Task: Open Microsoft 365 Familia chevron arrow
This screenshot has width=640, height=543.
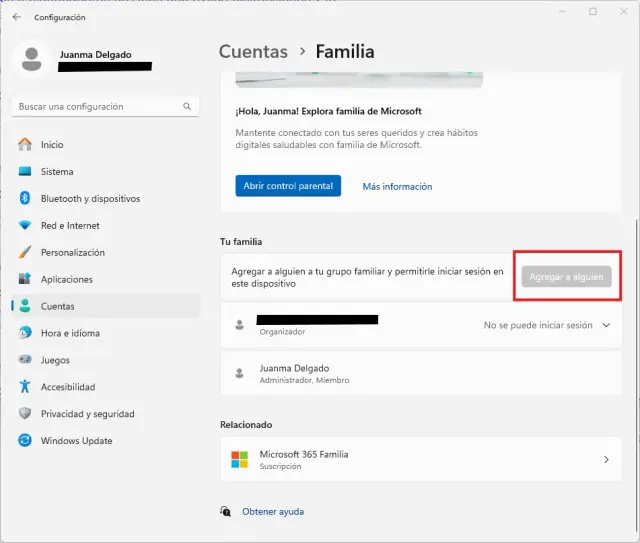Action: coord(606,460)
